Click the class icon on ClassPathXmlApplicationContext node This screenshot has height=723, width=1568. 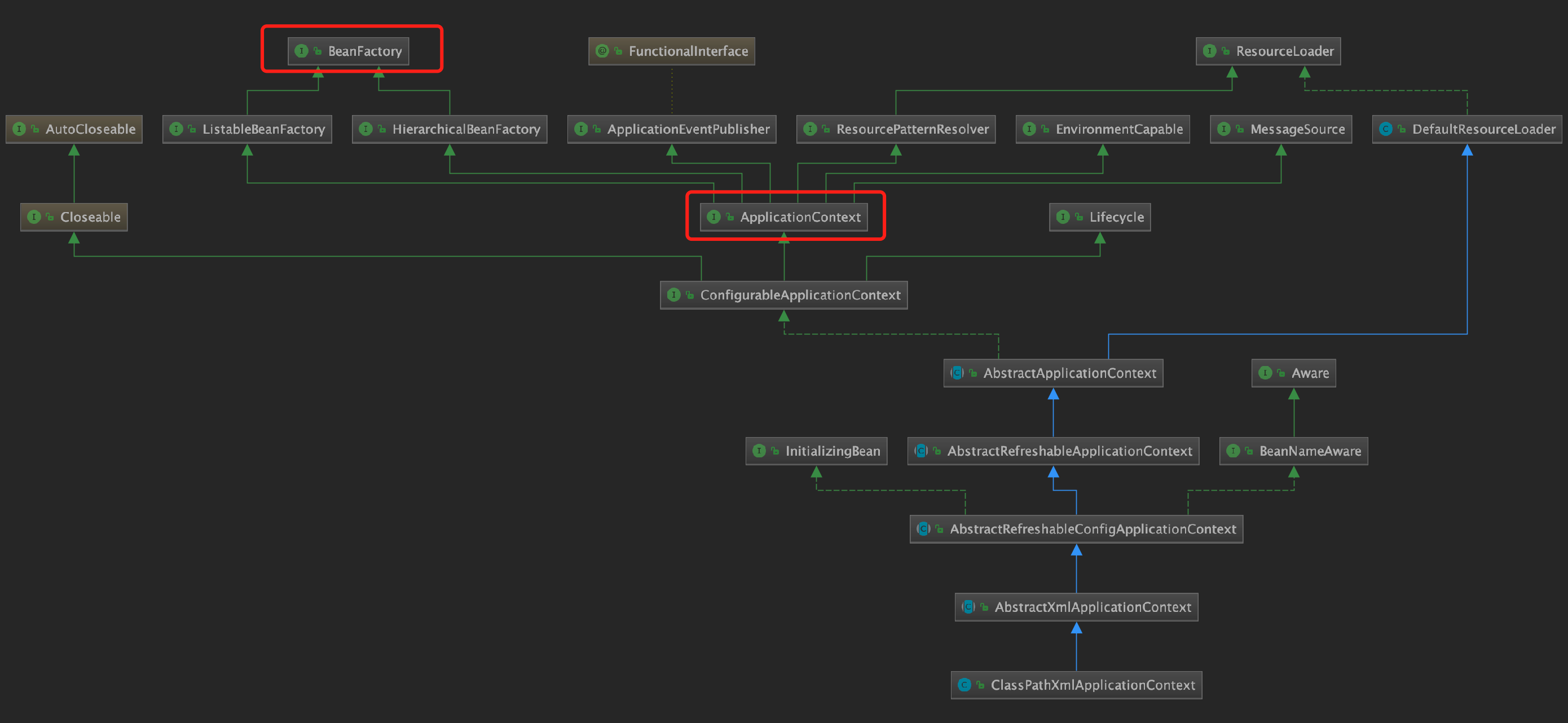tap(964, 685)
